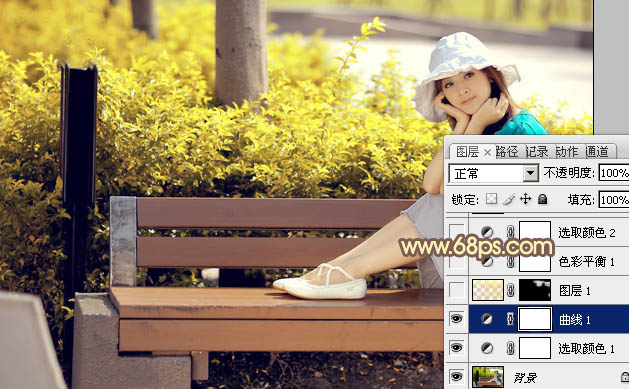This screenshot has height=389, width=629.
Task: Click the lock transparent pixels icon
Action: 491,199
